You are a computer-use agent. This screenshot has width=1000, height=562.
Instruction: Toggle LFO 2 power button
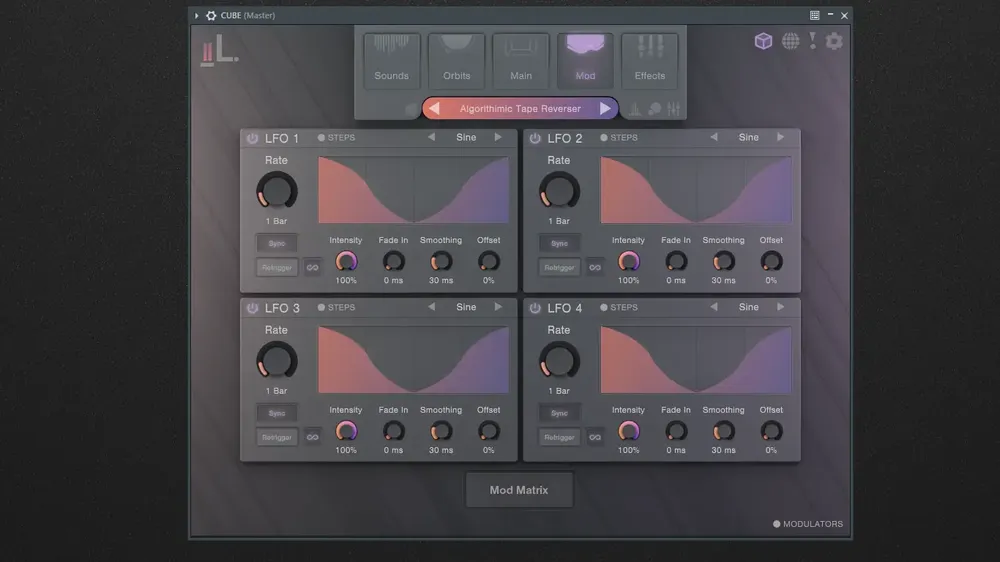tap(535, 138)
